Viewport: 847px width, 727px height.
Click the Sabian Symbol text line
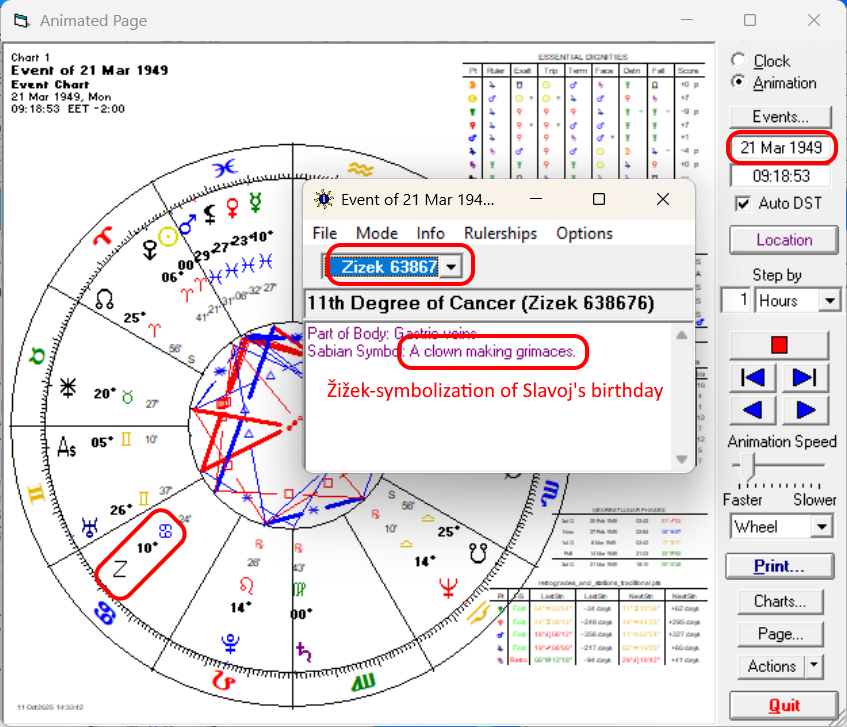point(441,351)
